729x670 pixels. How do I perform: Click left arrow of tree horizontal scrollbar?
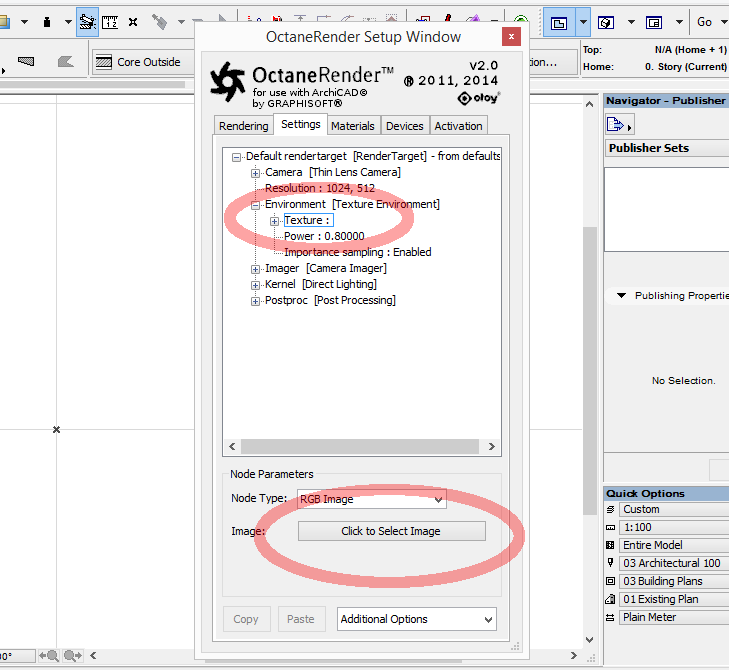[232, 446]
